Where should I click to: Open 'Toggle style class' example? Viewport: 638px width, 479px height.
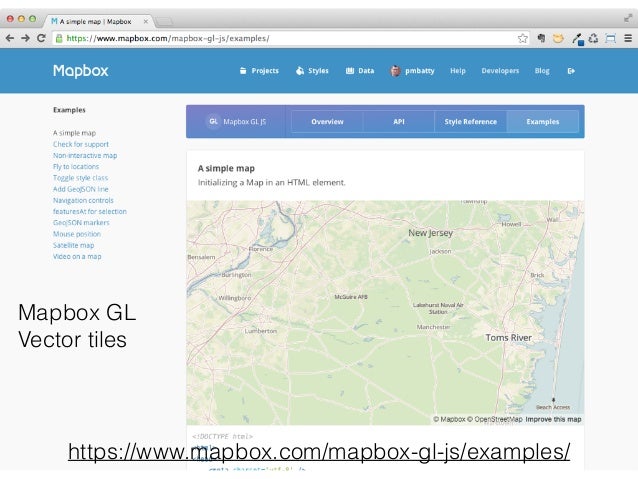tap(81, 178)
